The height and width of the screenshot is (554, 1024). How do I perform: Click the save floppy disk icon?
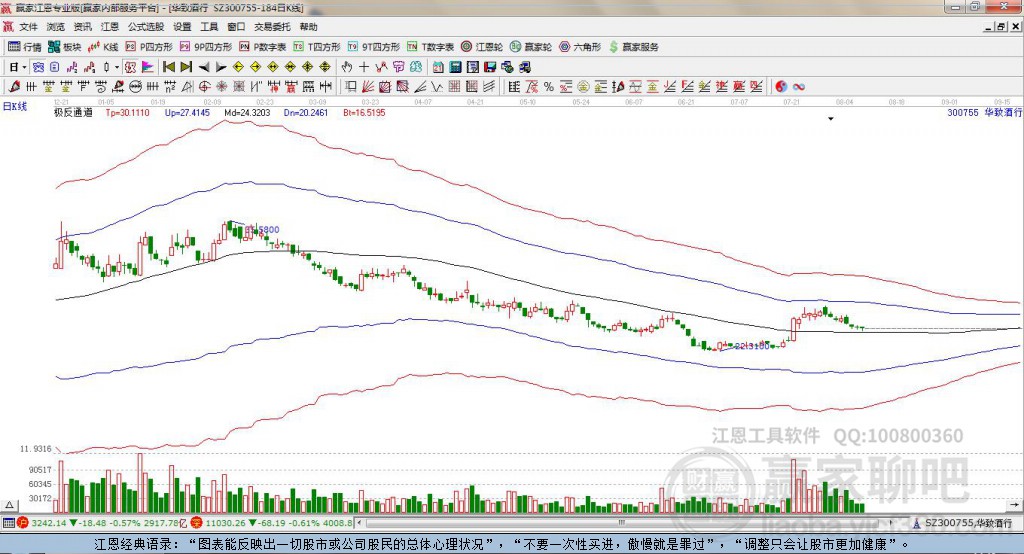(490, 67)
